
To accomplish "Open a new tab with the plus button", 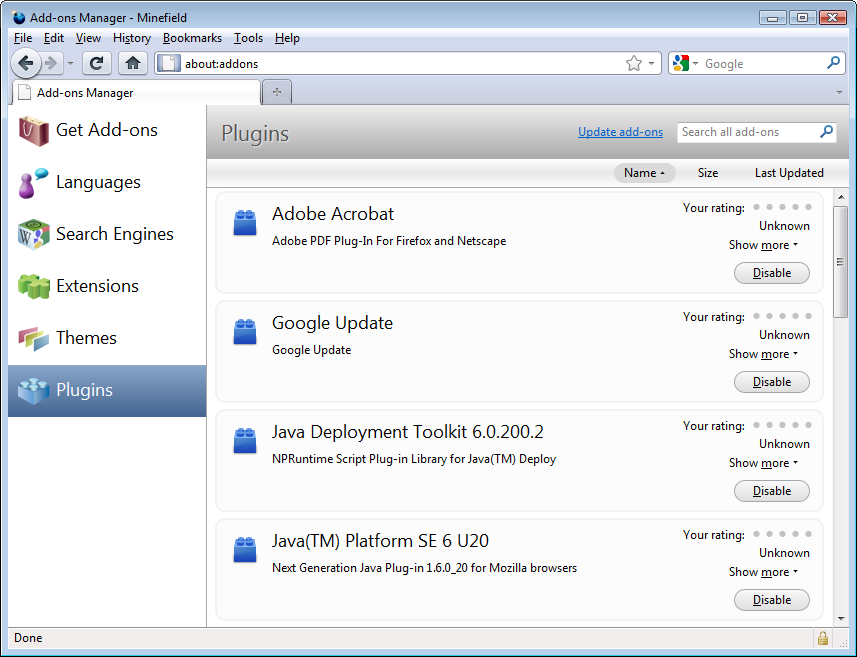I will pos(277,92).
